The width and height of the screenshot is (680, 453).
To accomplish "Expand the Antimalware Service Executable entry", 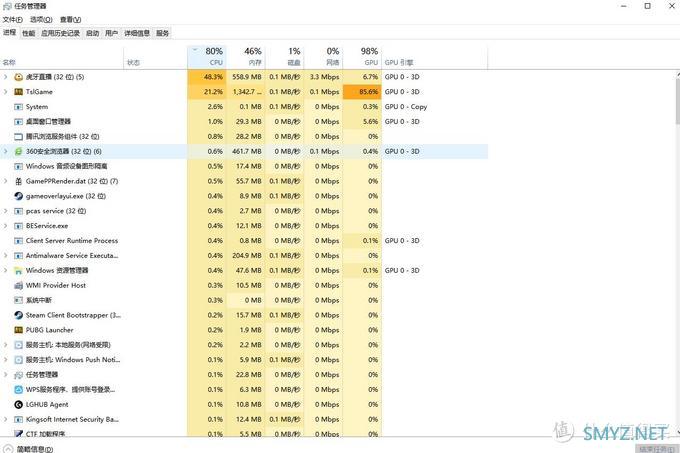I will [6, 256].
